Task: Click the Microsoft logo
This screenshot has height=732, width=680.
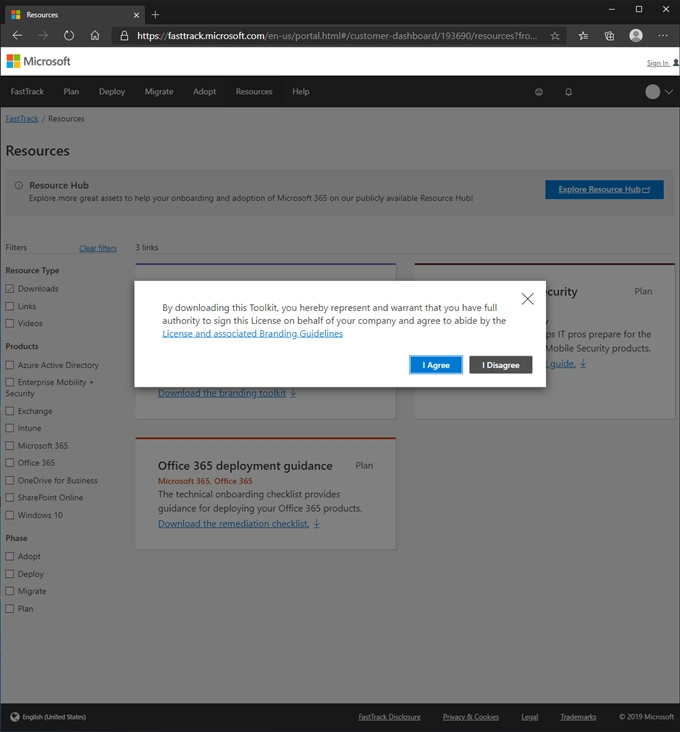Action: 38,61
